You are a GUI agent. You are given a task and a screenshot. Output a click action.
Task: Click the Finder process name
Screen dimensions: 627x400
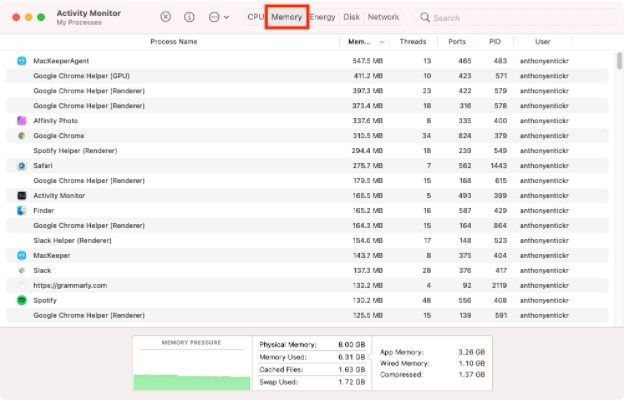pos(44,210)
